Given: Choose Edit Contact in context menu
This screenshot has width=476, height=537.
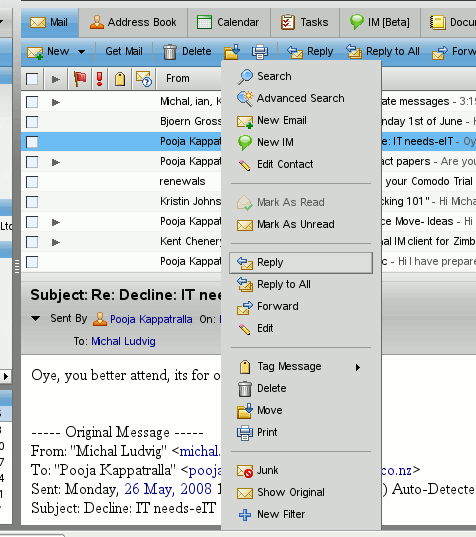Looking at the screenshot, I should click(x=285, y=164).
